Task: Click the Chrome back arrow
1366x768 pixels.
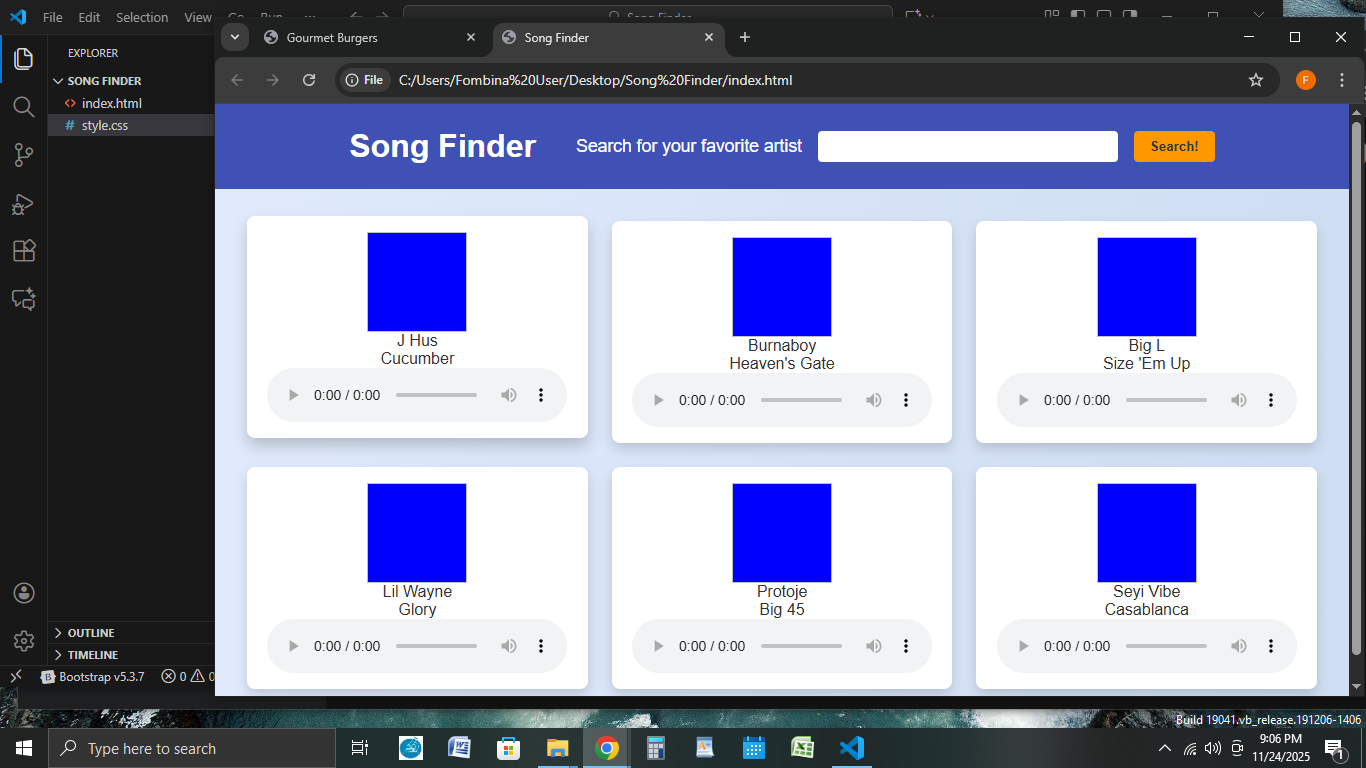Action: point(237,80)
